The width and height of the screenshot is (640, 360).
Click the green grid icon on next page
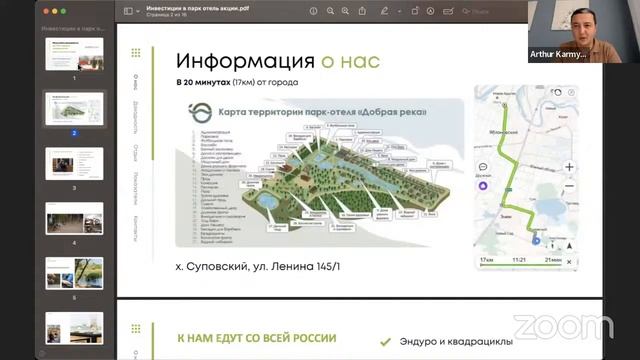coord(136,329)
